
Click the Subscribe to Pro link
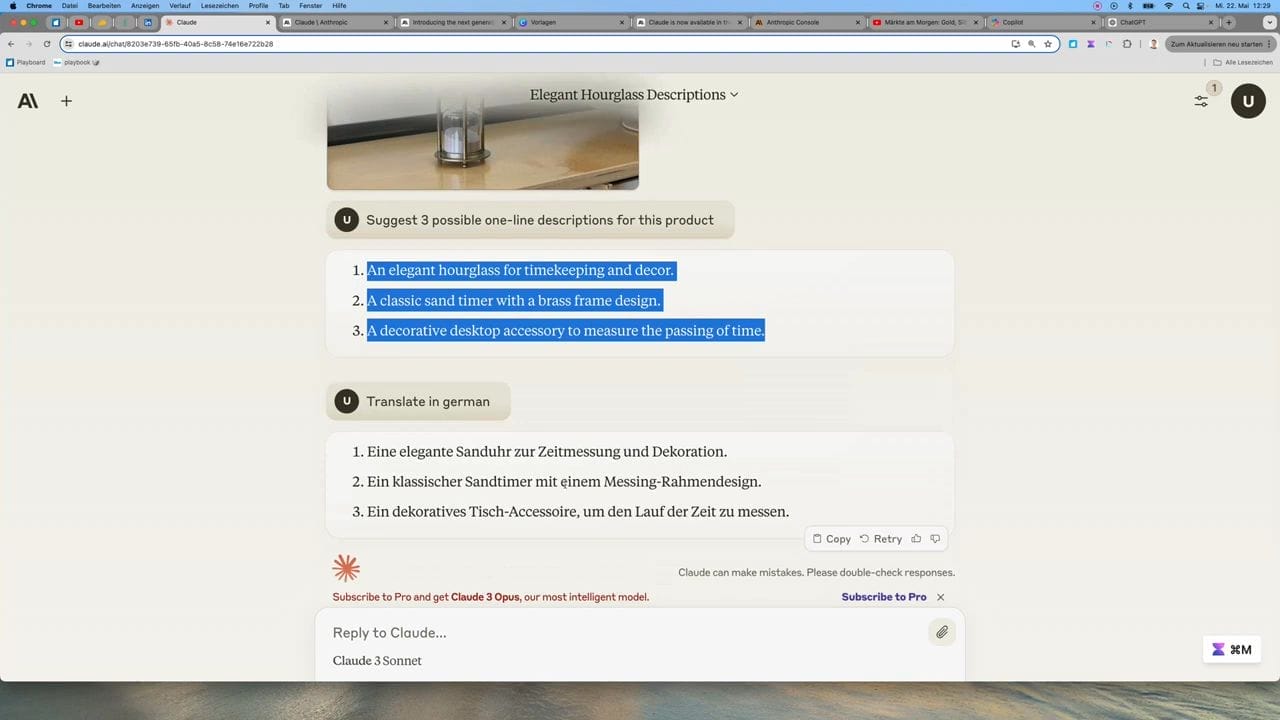coord(883,597)
